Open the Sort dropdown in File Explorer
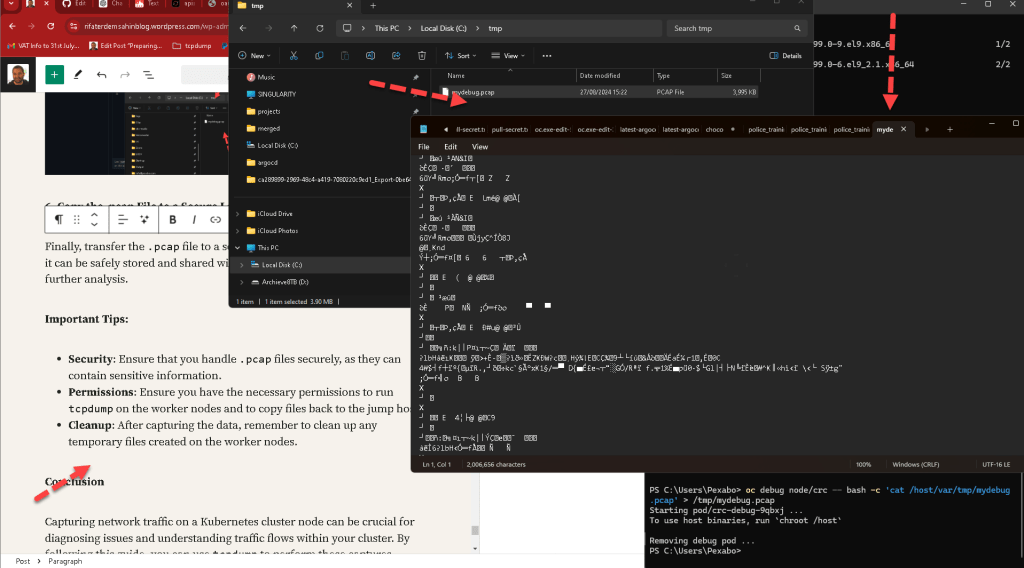The image size is (1024, 568). coord(460,55)
